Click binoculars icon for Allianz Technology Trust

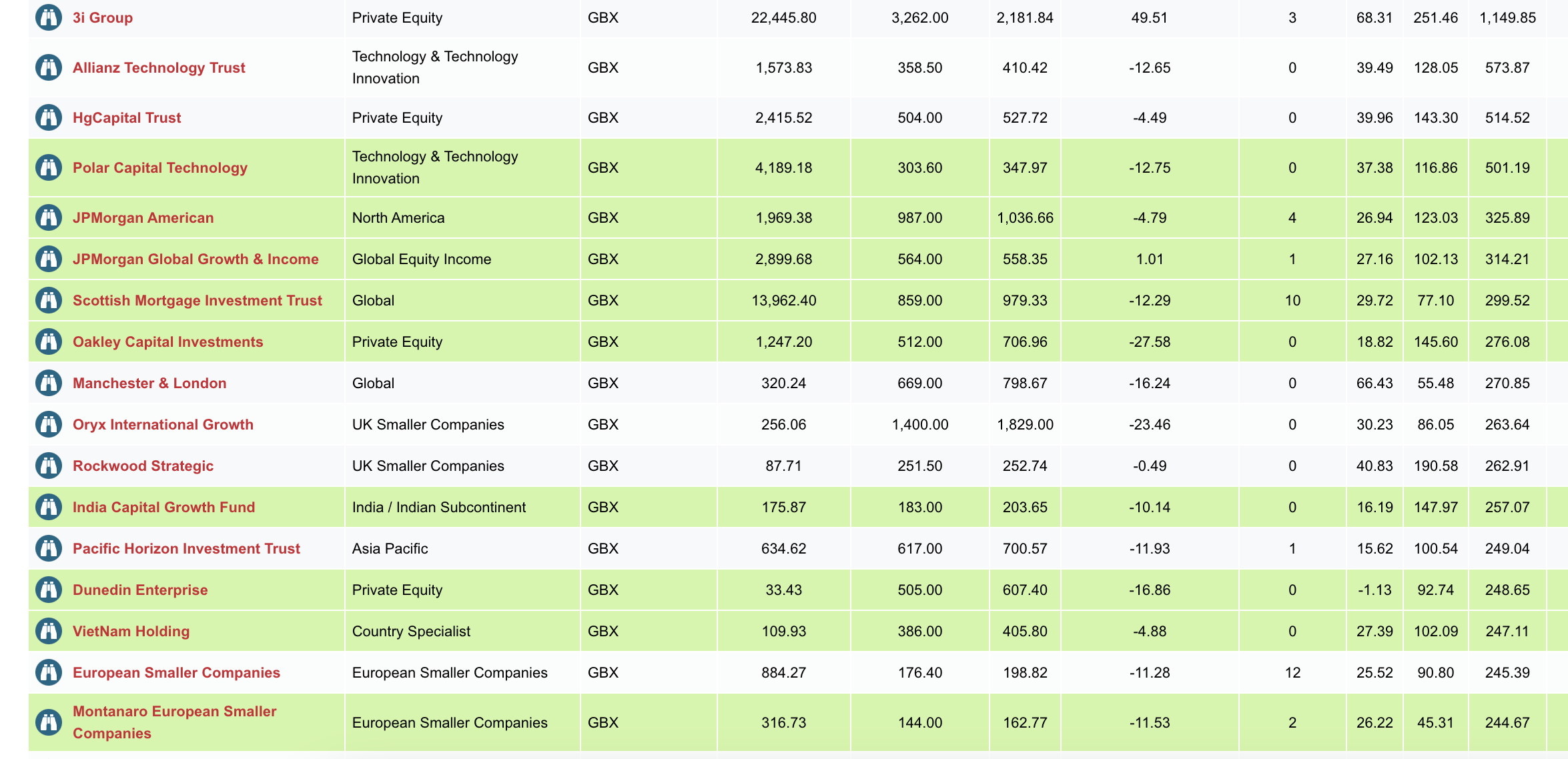pos(49,67)
